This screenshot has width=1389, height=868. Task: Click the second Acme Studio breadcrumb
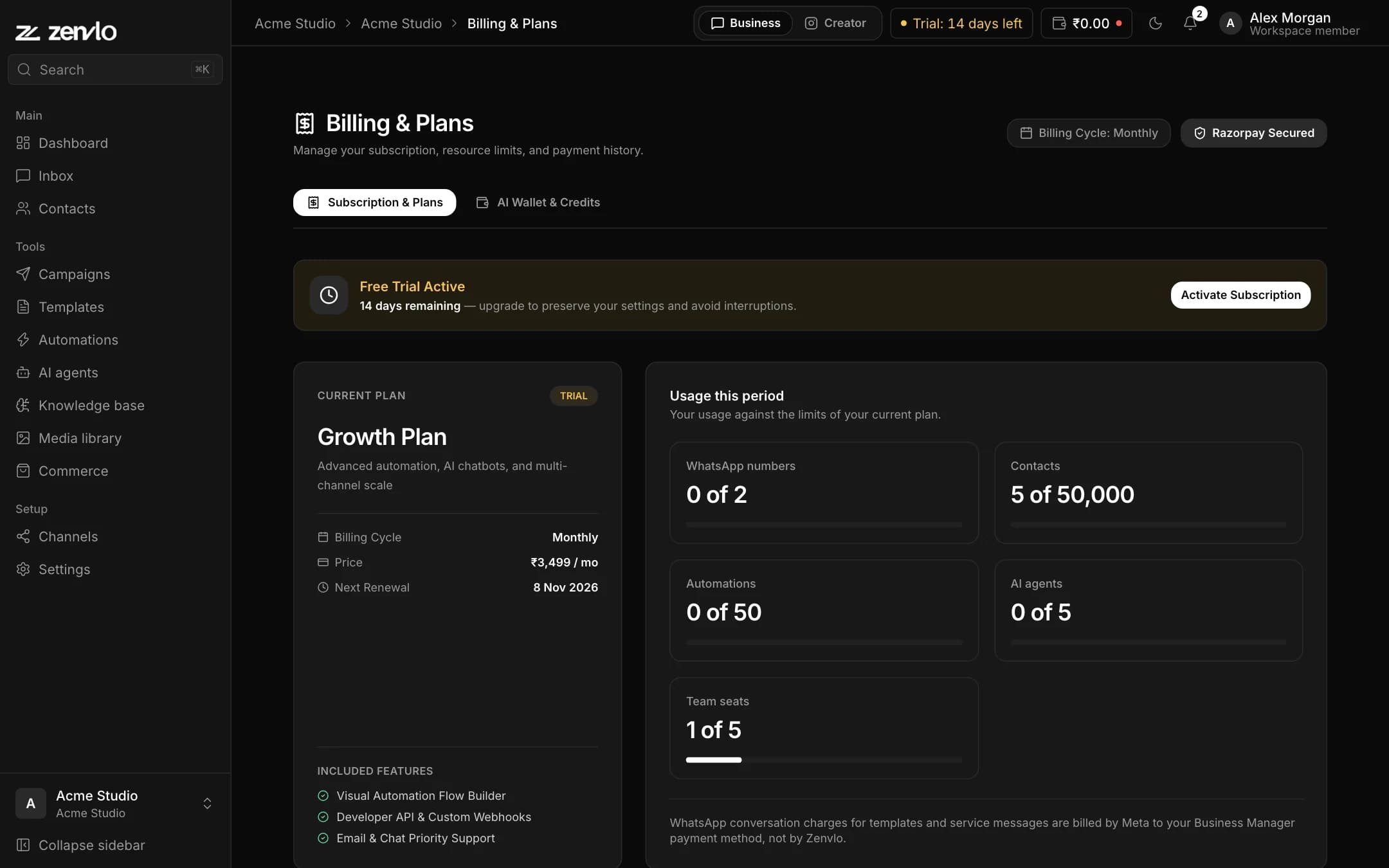[401, 24]
